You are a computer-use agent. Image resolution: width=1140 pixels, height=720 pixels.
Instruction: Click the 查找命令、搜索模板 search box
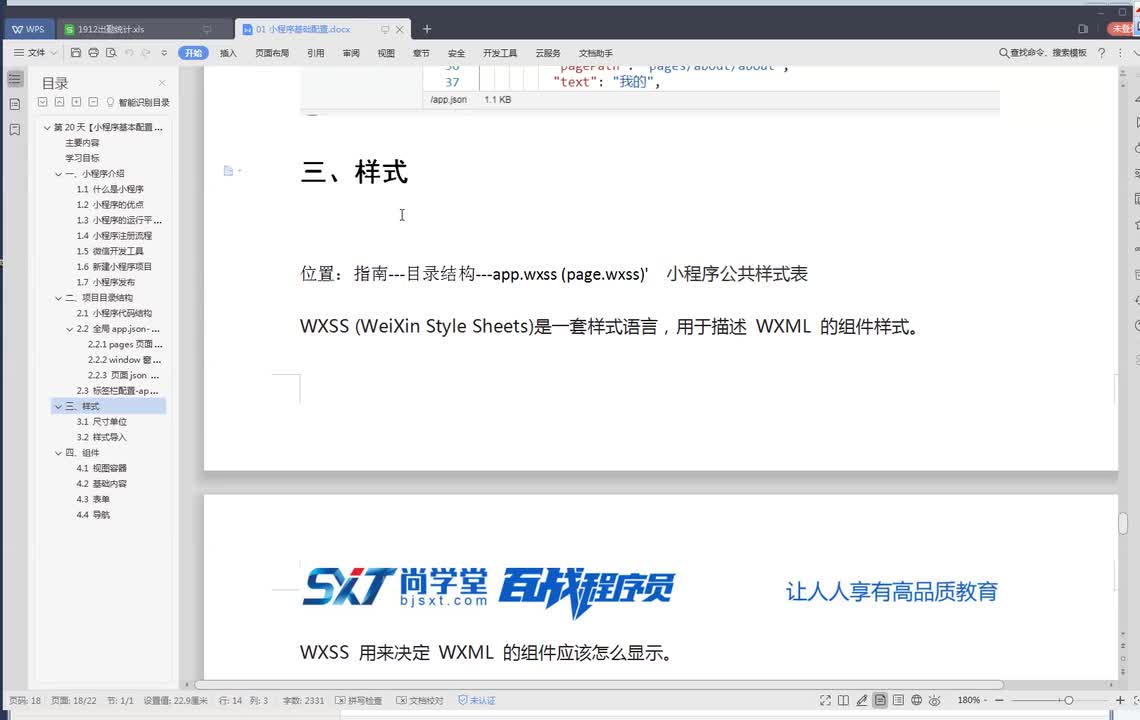[1043, 52]
